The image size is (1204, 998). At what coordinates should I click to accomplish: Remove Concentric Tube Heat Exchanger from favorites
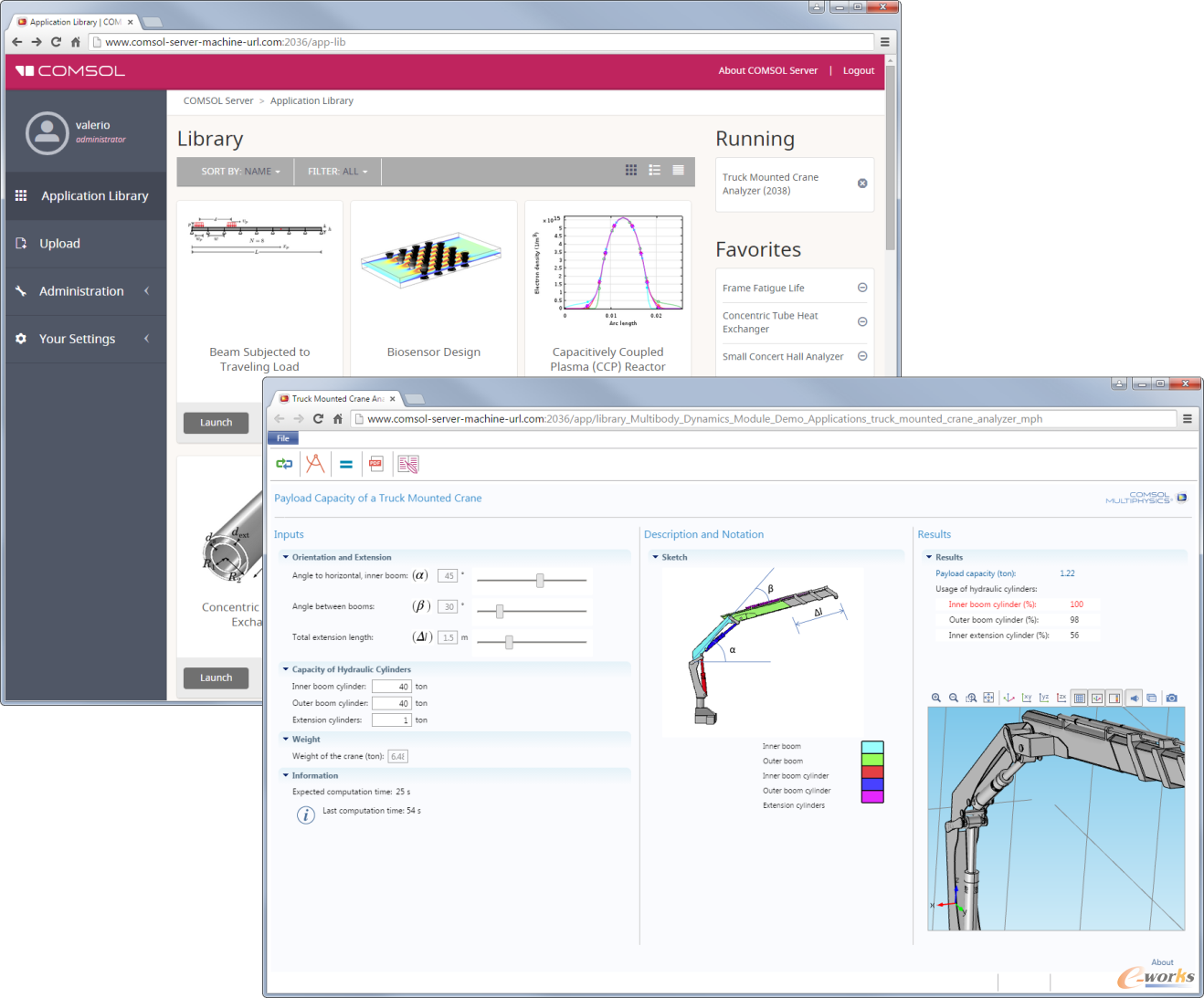[x=862, y=321]
